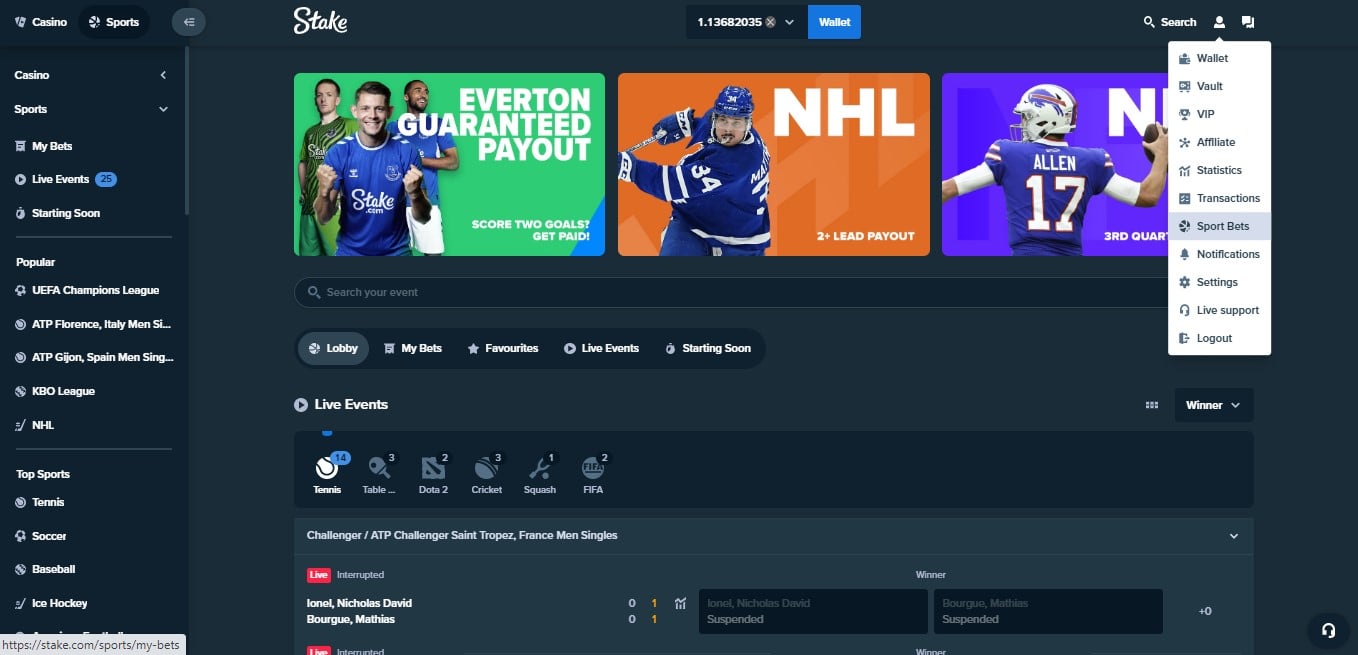Click suspended Ionel, Nicholas David odds
Viewport: 1358px width, 655px height.
click(813, 611)
